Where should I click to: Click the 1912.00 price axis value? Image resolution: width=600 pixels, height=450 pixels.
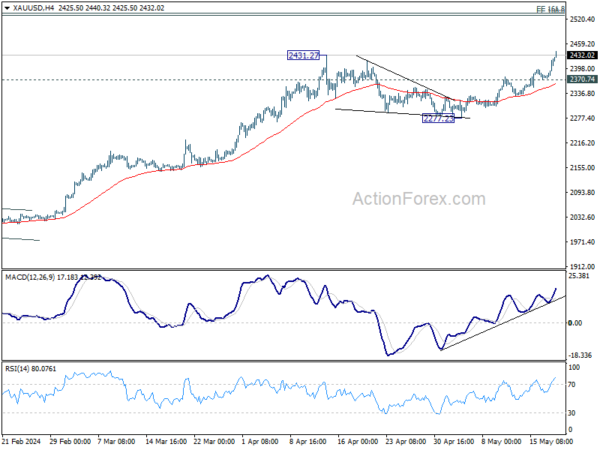pyautogui.click(x=582, y=267)
